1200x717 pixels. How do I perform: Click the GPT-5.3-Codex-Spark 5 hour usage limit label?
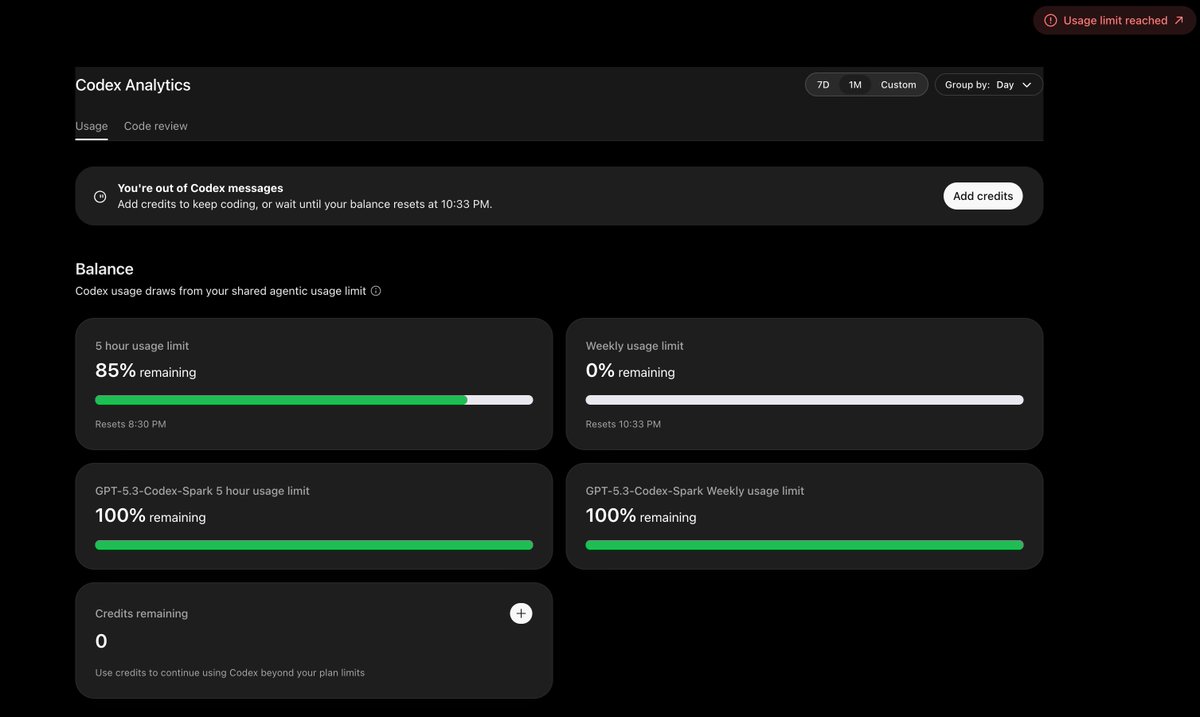tap(202, 491)
